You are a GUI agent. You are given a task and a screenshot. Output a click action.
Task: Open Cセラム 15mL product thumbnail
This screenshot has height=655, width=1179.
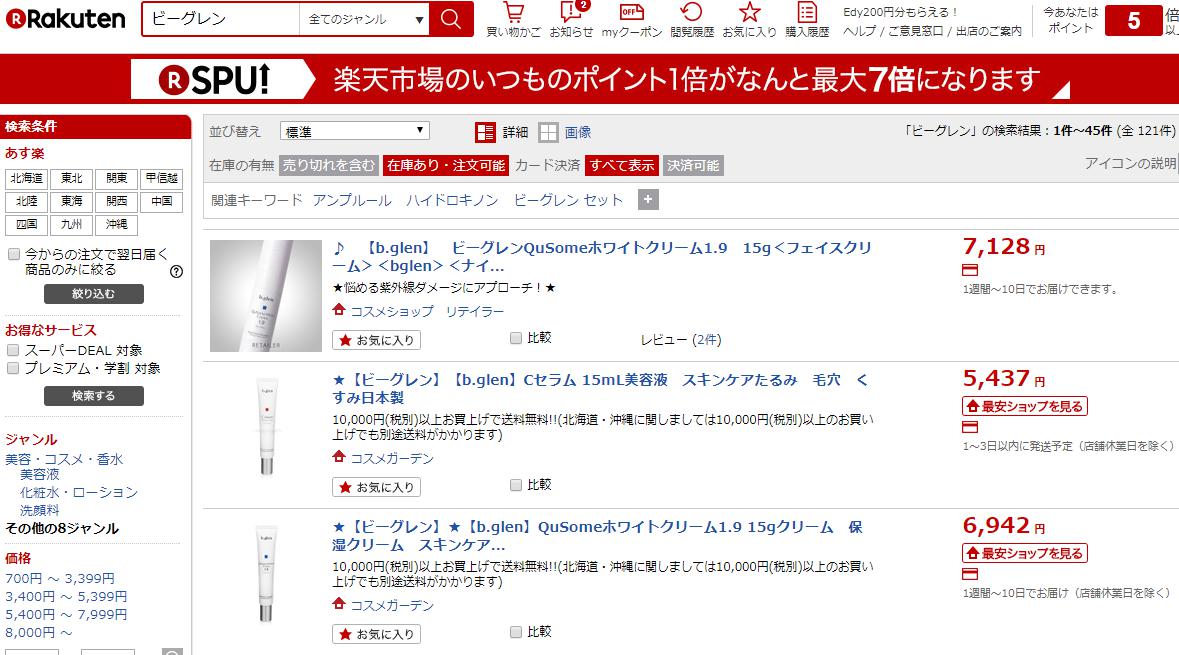click(267, 427)
